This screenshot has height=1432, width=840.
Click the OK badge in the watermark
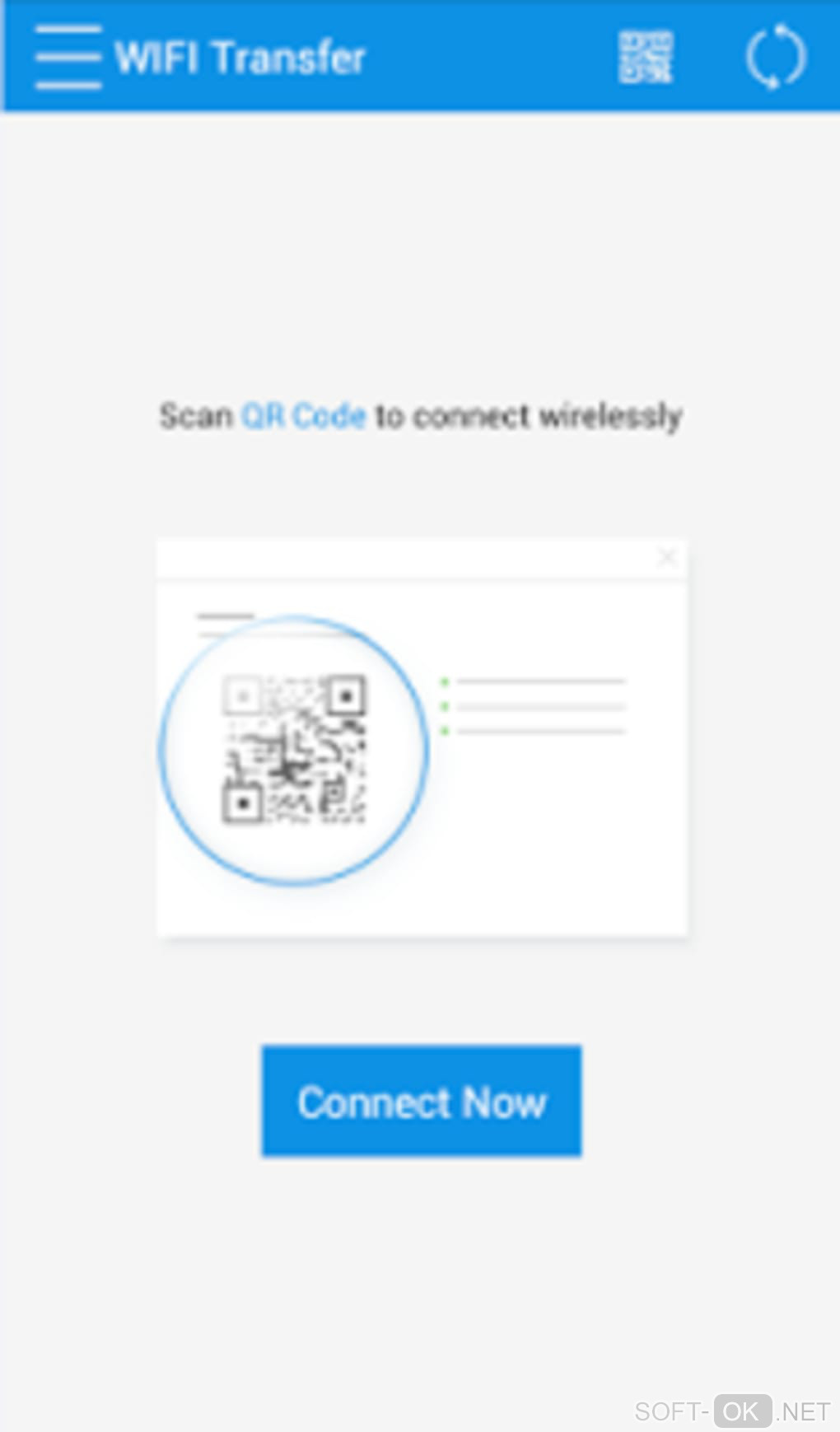coord(742,1411)
